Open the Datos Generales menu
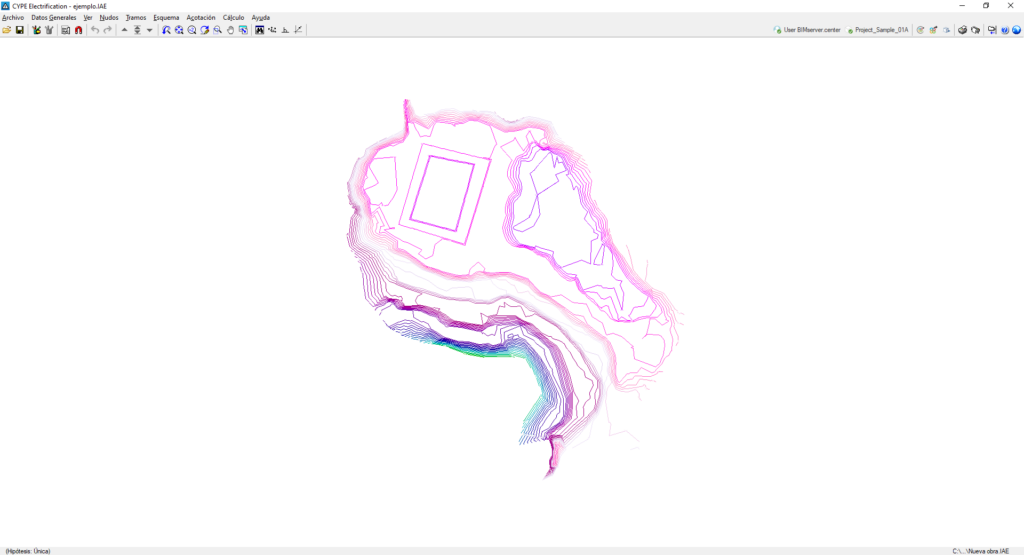1024x555 pixels. pyautogui.click(x=54, y=18)
